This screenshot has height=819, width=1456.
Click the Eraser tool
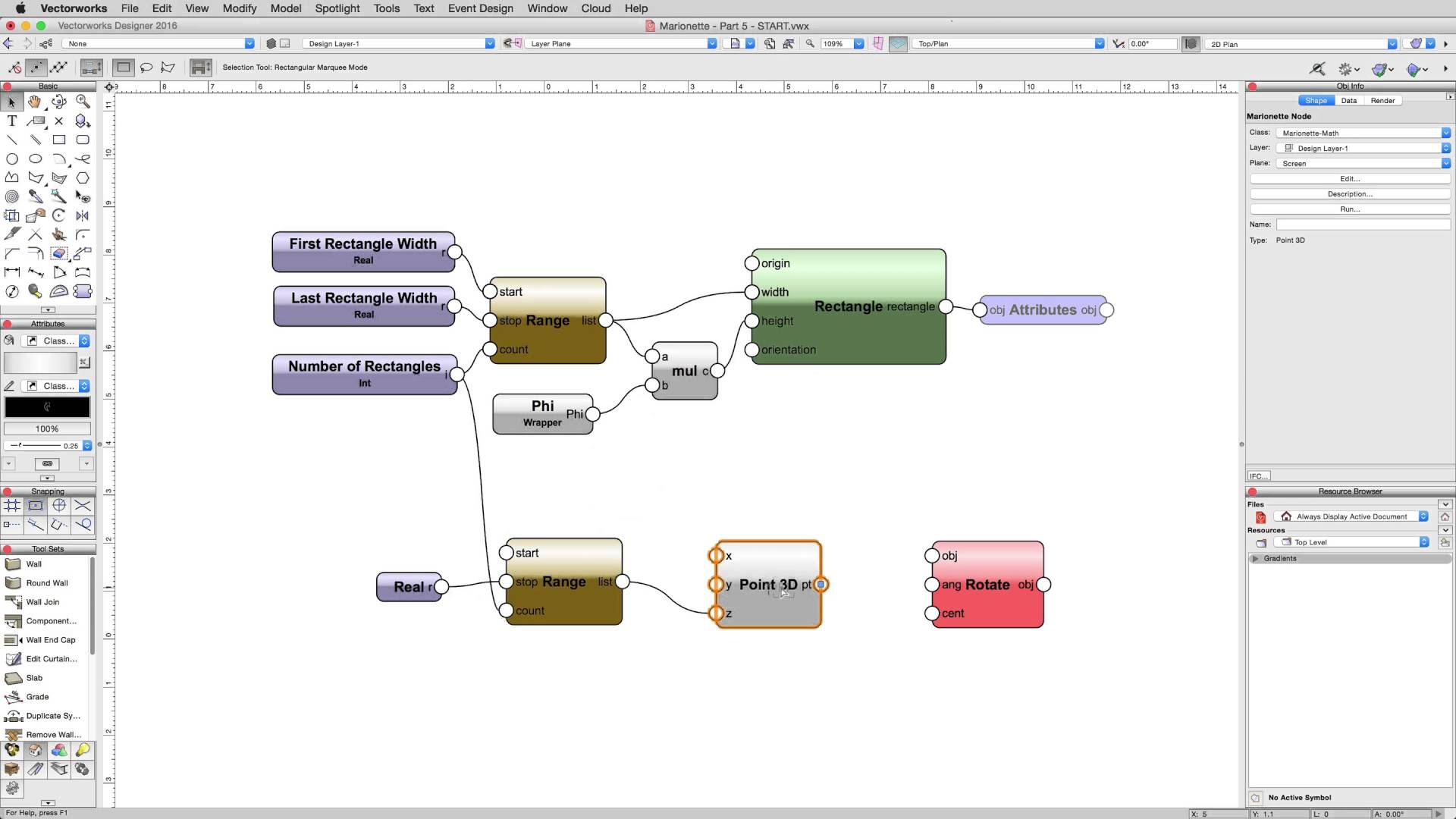[58, 253]
